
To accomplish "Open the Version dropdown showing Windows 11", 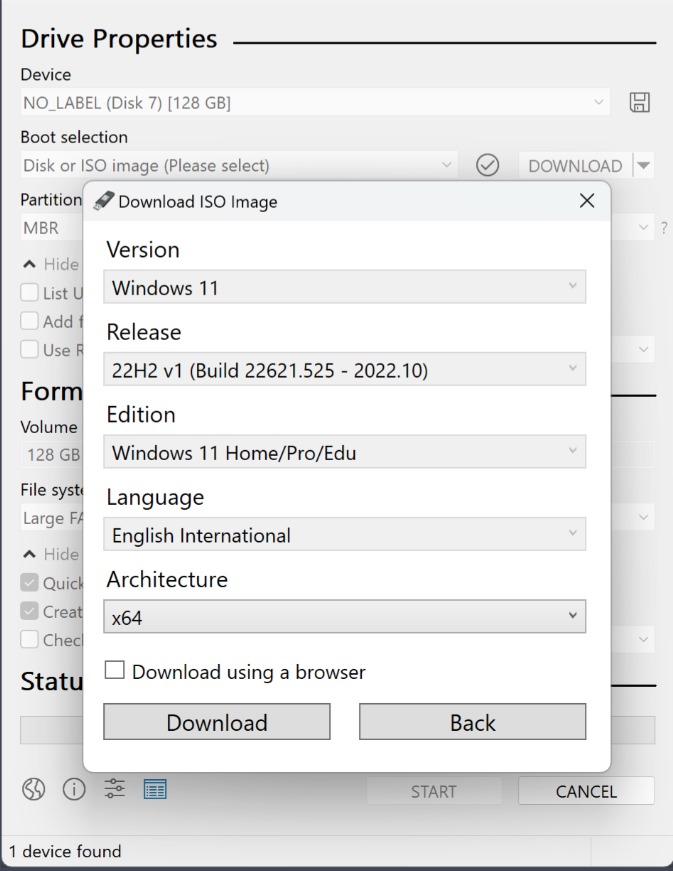I will point(344,287).
